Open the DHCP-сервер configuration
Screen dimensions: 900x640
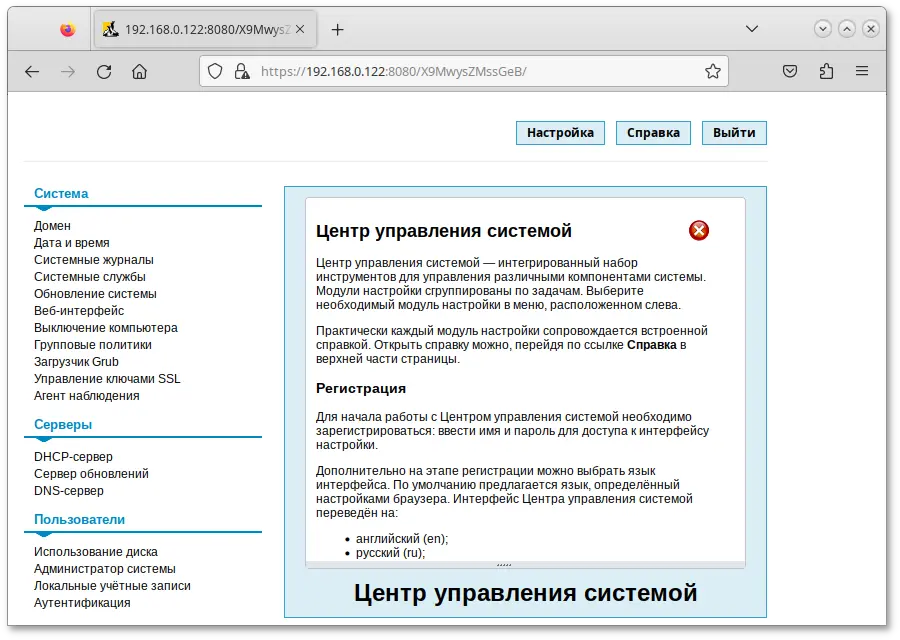(x=74, y=456)
